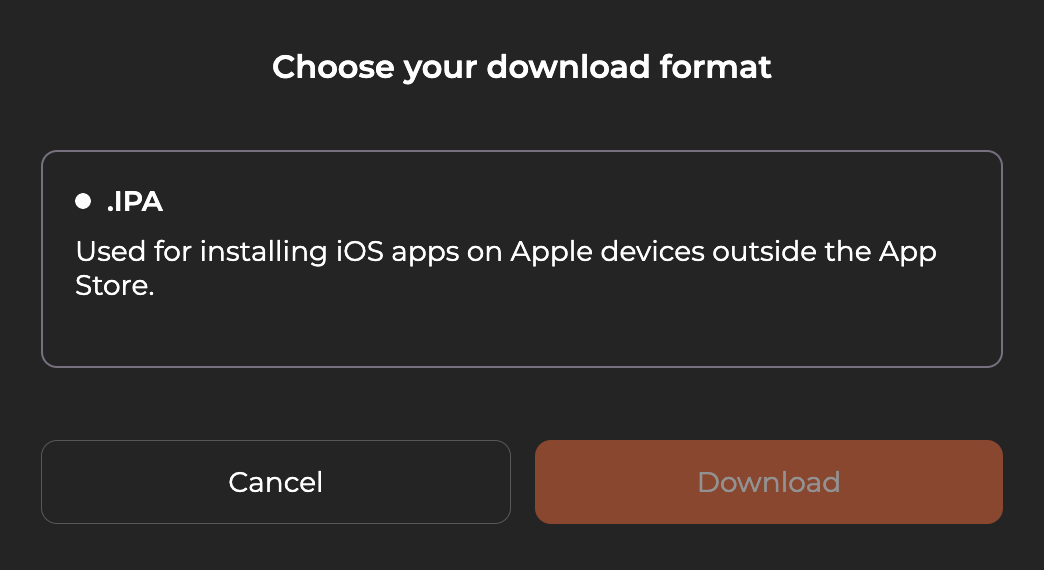Dismiss the dialog using Cancel
1044x570 pixels.
point(275,482)
